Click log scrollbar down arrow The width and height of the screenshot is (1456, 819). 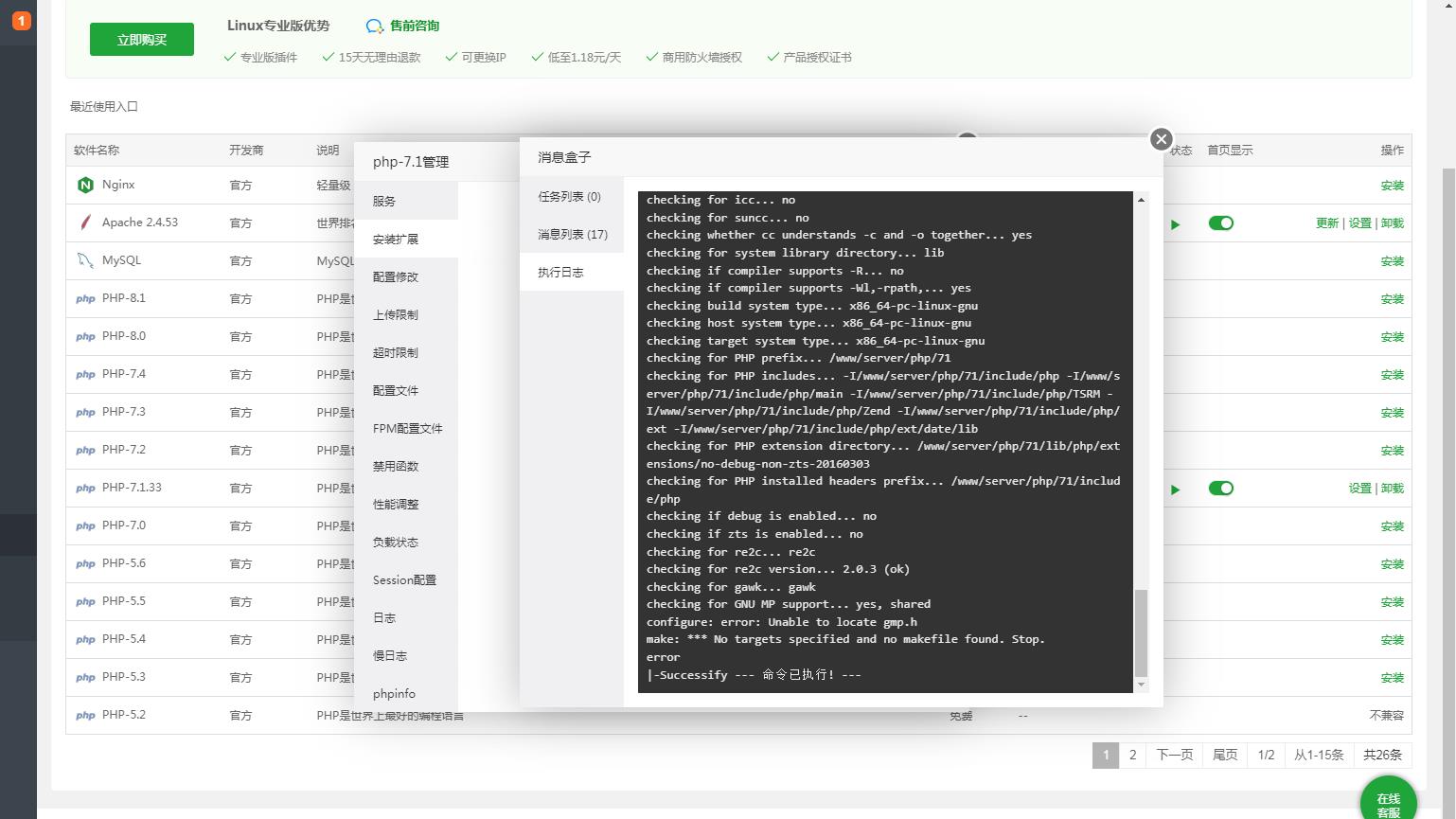click(x=1141, y=685)
